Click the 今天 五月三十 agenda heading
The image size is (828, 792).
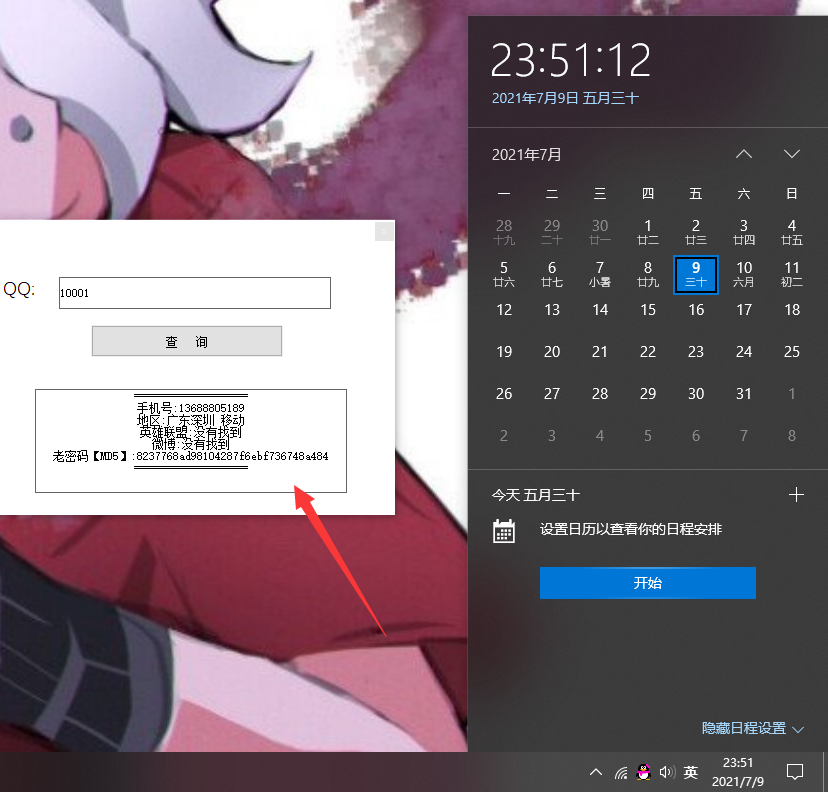[x=535, y=495]
